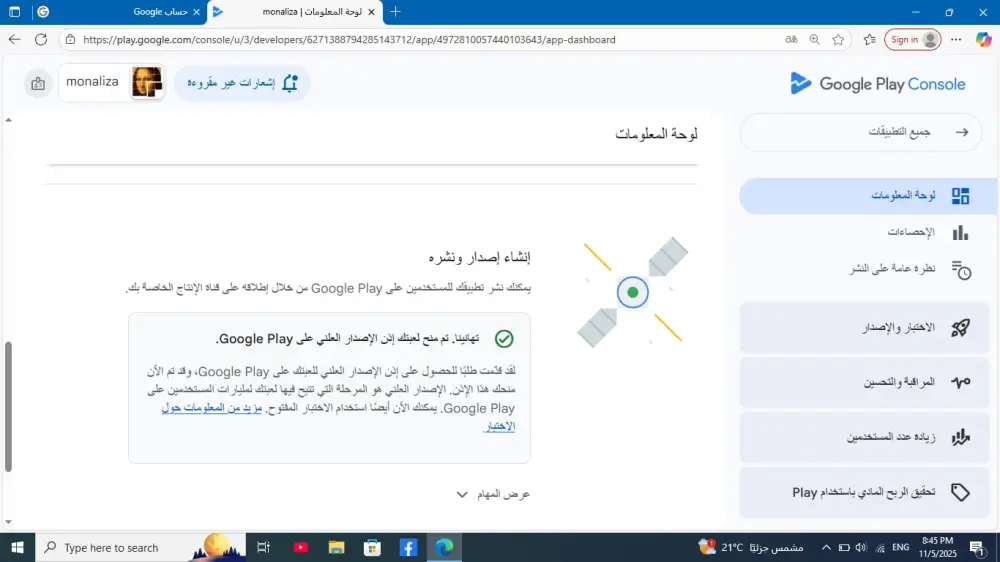Open browser settings and more menu
This screenshot has width=1000, height=562.
click(x=956, y=40)
